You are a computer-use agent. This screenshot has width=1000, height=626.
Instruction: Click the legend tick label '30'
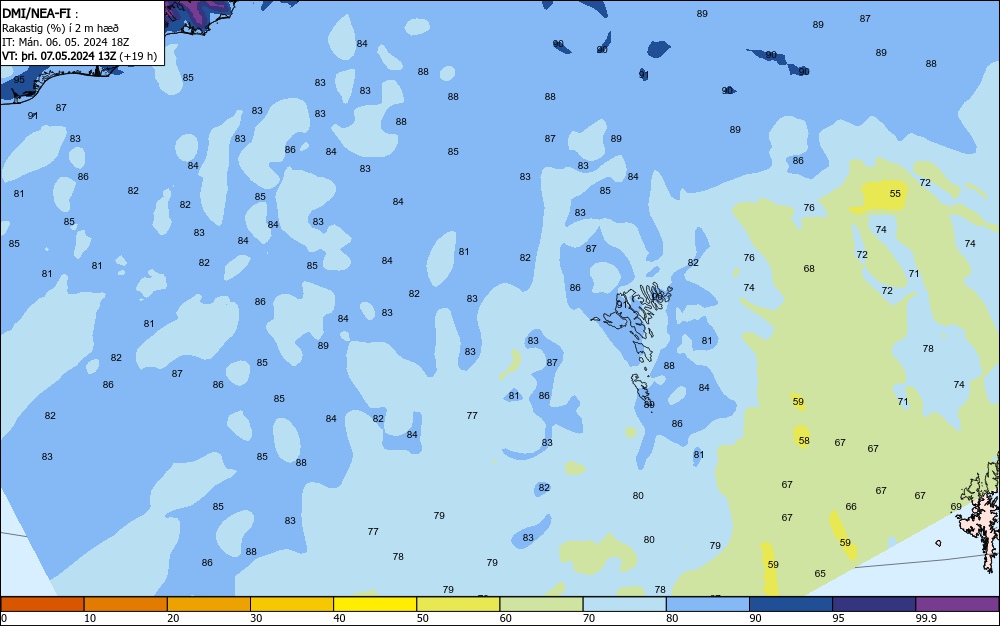point(256,618)
